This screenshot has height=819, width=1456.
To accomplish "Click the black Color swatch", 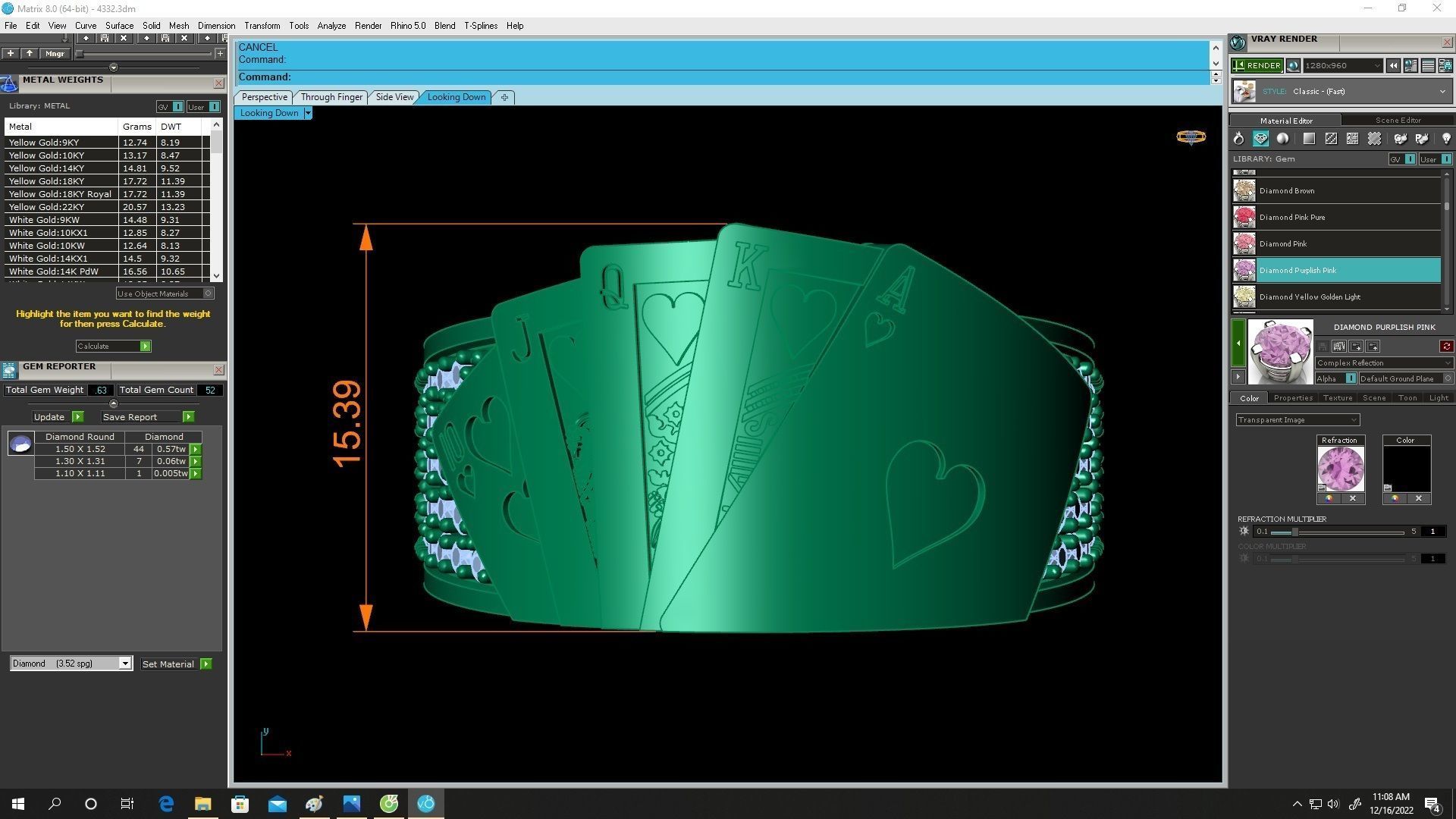I will (1407, 469).
